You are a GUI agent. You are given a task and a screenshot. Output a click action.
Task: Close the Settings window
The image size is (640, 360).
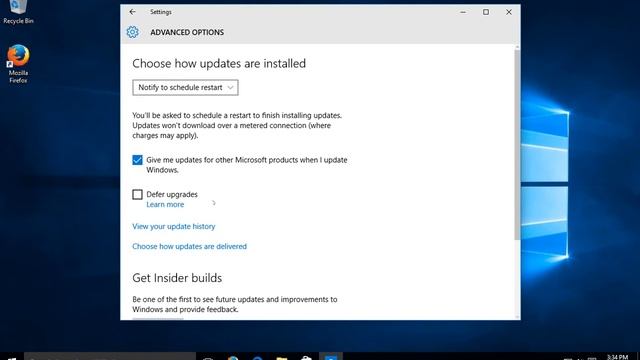509,12
